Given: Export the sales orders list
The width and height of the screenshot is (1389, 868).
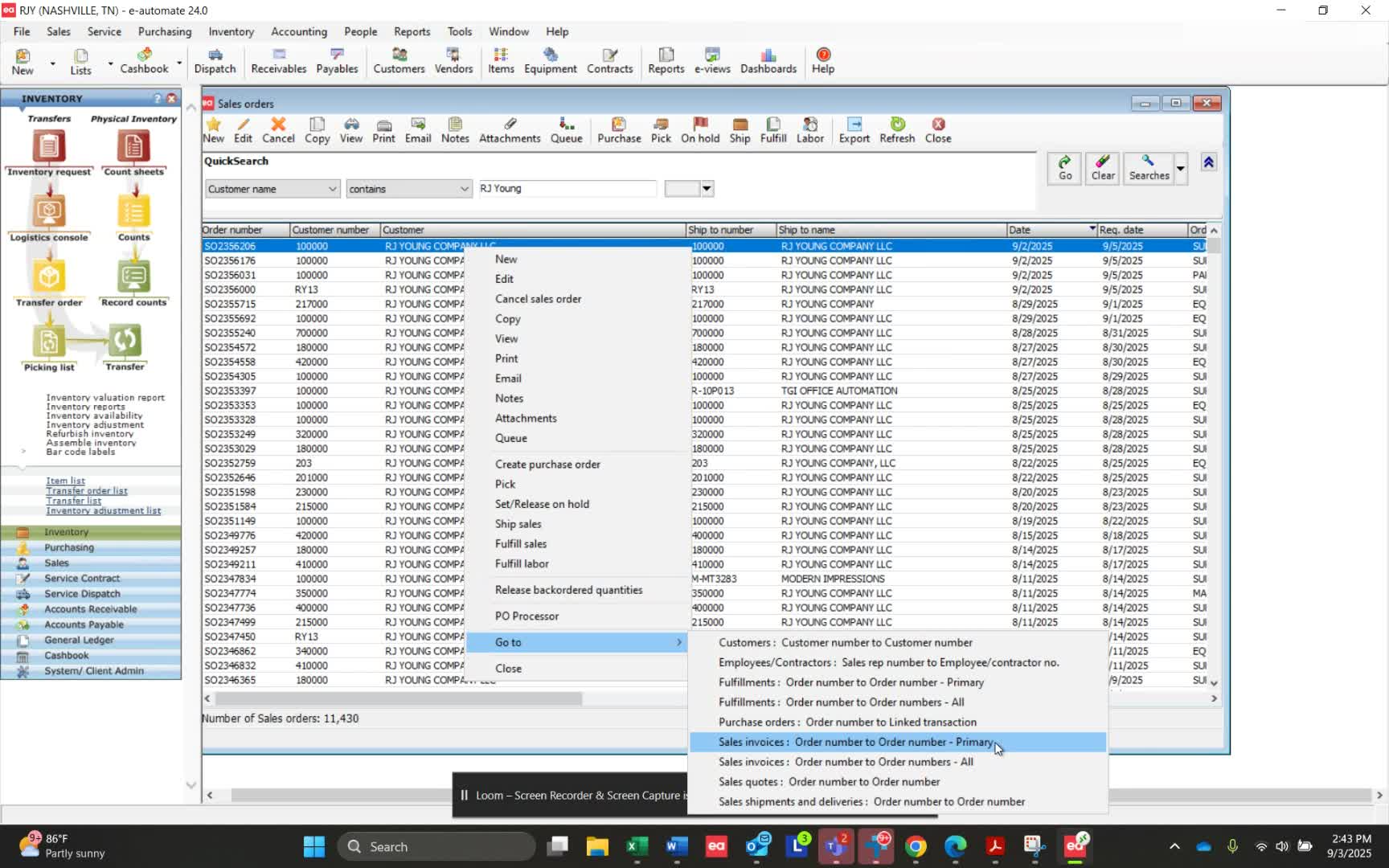Looking at the screenshot, I should 854,130.
